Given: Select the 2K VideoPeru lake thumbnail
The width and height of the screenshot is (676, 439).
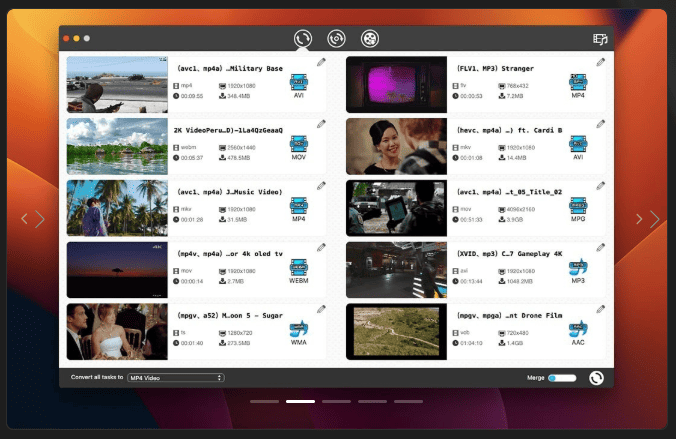Looking at the screenshot, I should click(117, 147).
